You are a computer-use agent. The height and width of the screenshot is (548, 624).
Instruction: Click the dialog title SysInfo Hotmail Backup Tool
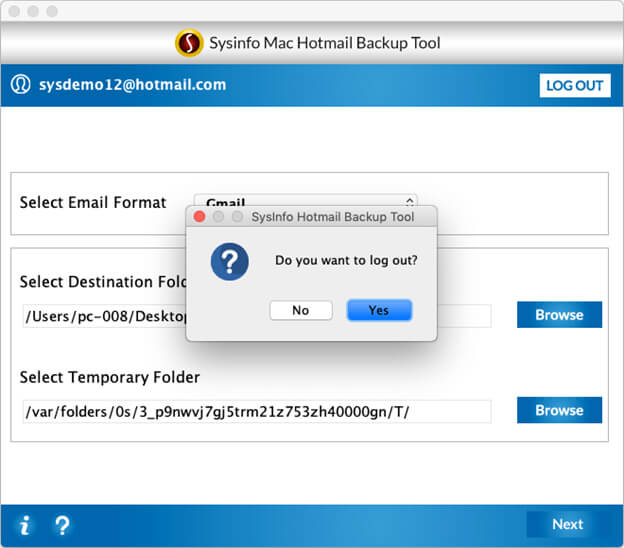point(333,217)
